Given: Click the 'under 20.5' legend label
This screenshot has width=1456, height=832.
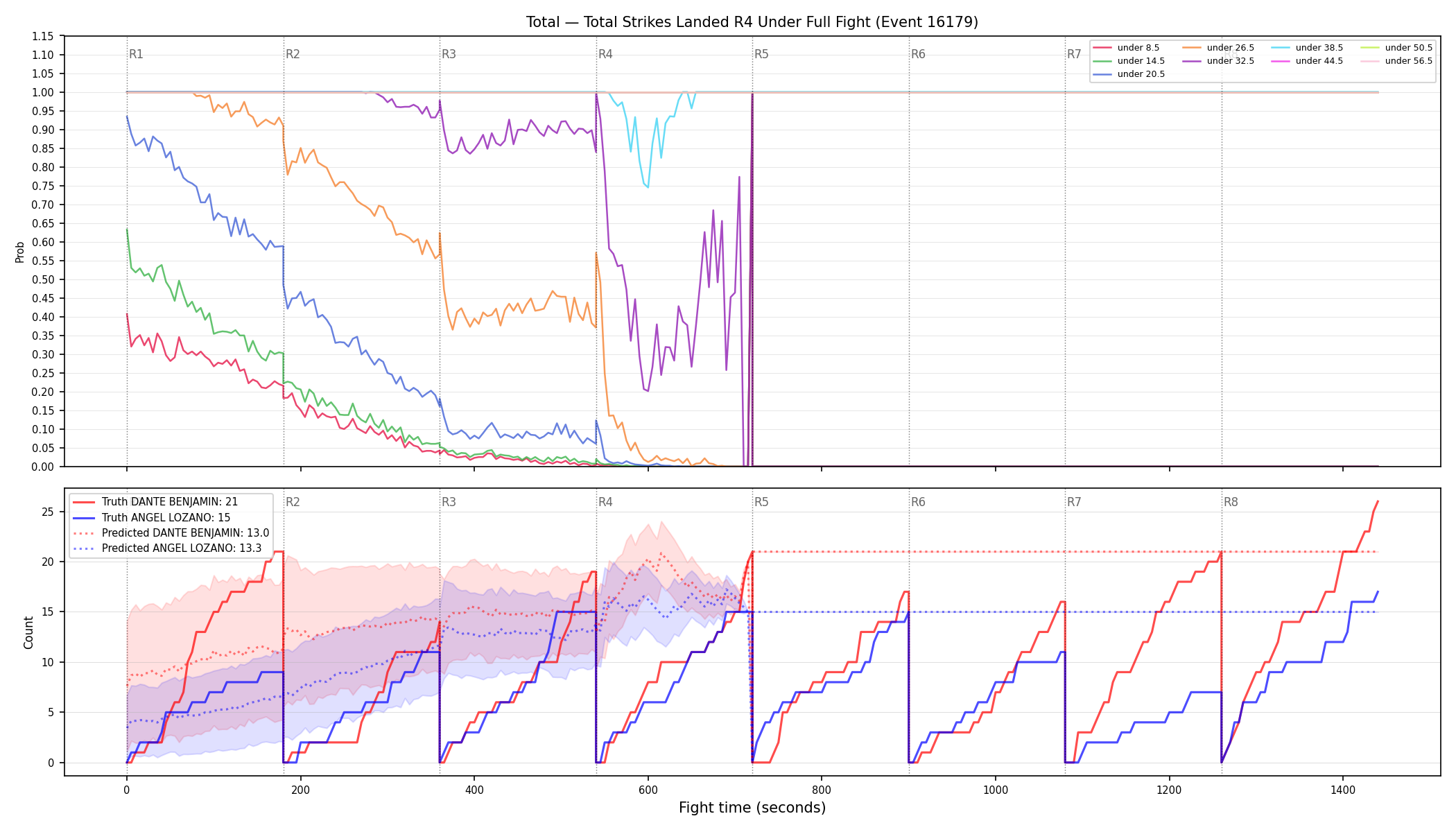Looking at the screenshot, I should click(1141, 74).
